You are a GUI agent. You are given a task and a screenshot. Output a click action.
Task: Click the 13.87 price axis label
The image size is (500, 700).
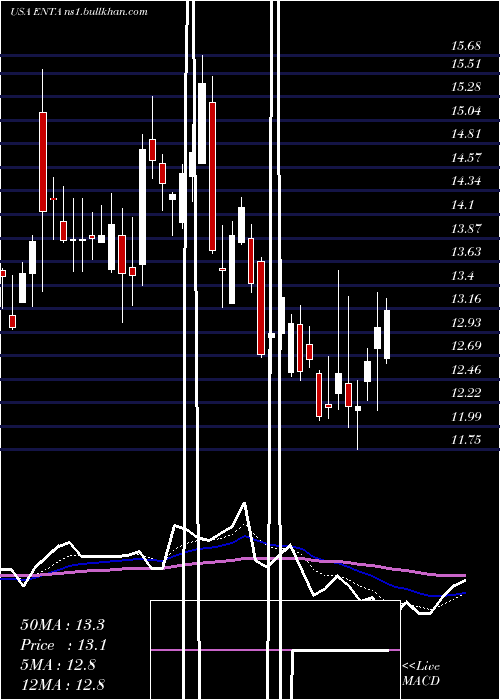466,229
